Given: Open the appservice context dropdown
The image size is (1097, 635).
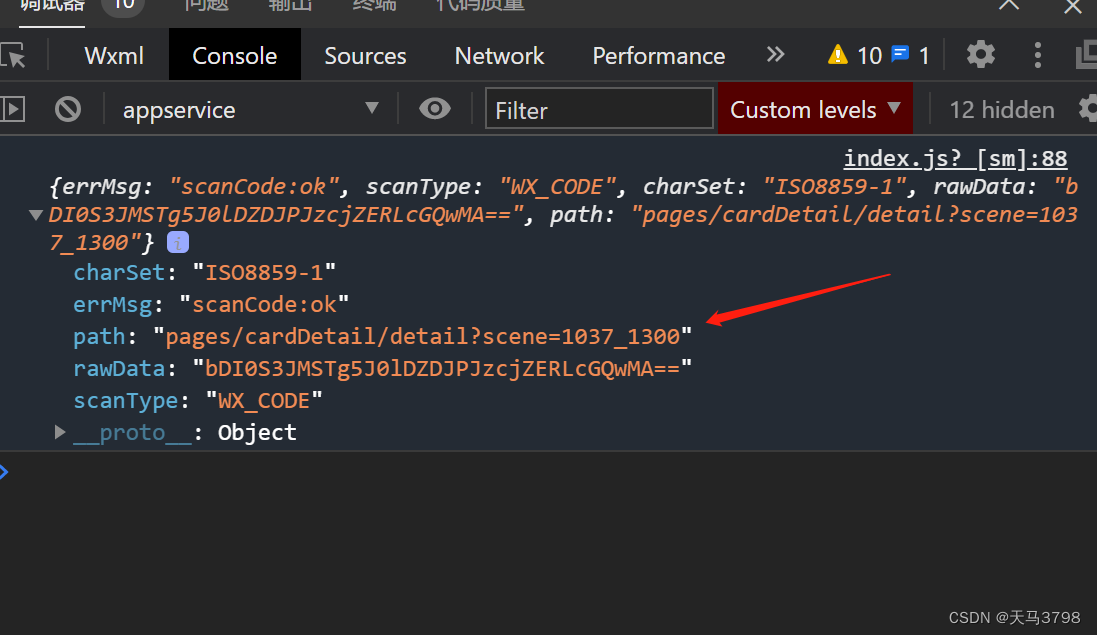Looking at the screenshot, I should [250, 109].
